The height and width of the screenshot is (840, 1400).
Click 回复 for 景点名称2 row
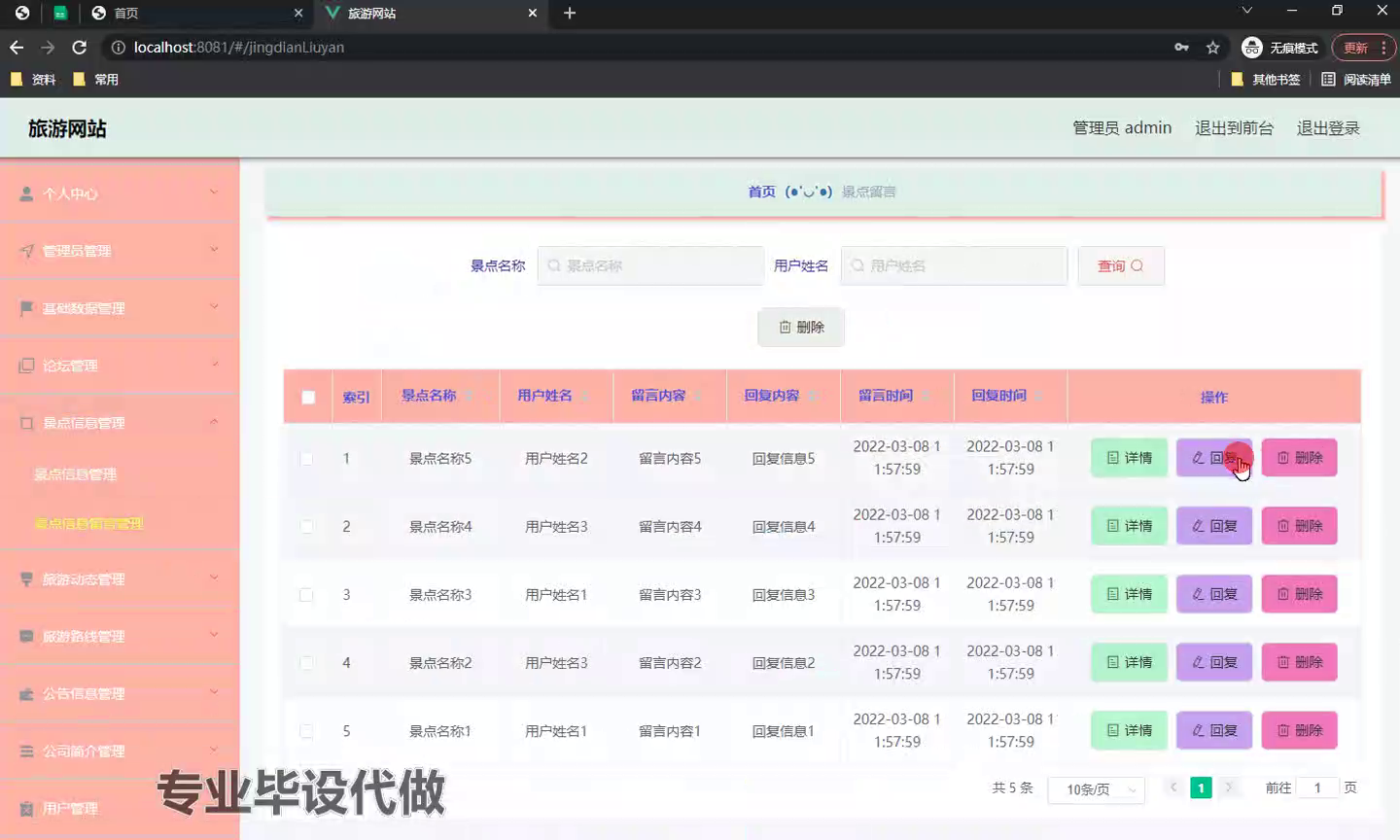pyautogui.click(x=1214, y=662)
